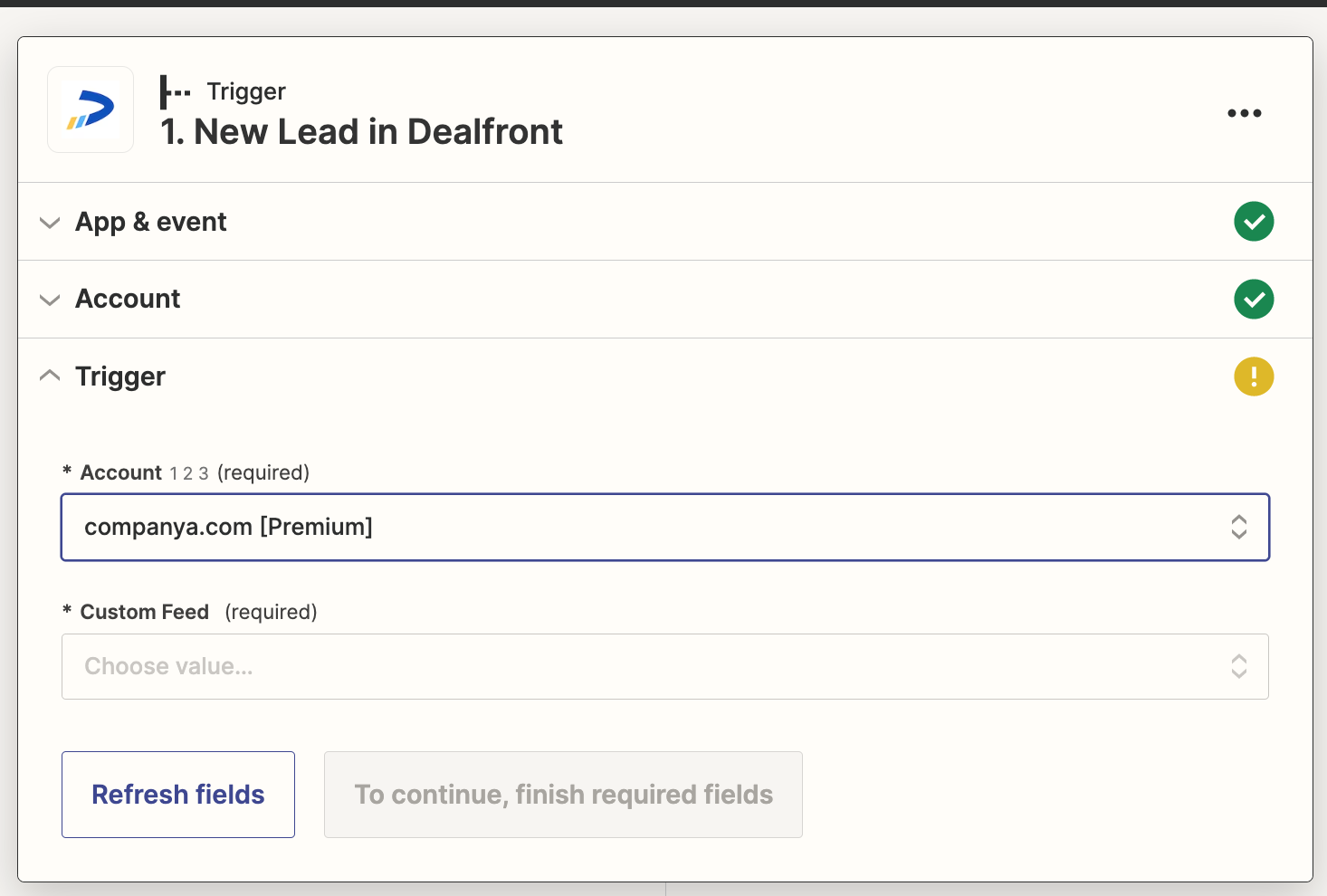The image size is (1327, 896).
Task: Click the green checkmark on App & event
Action: coord(1254,221)
